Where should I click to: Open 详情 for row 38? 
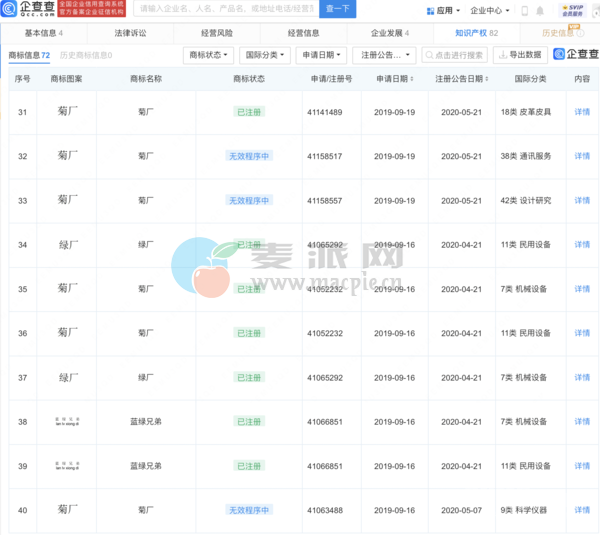tap(582, 422)
